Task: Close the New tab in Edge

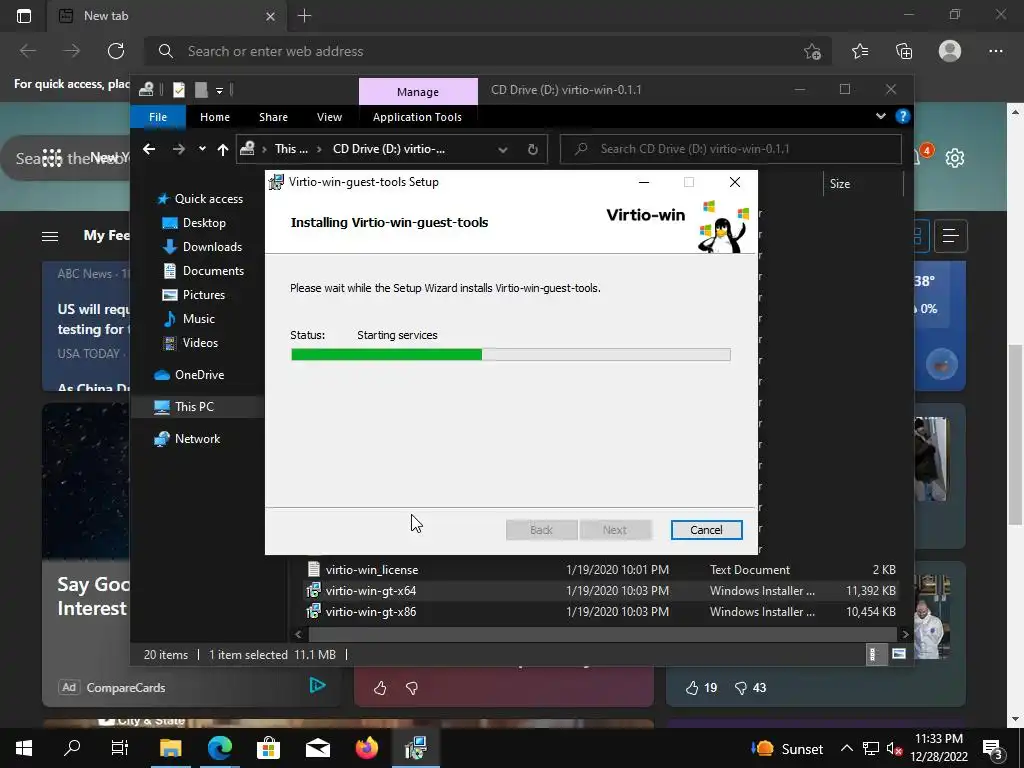Action: (x=270, y=16)
